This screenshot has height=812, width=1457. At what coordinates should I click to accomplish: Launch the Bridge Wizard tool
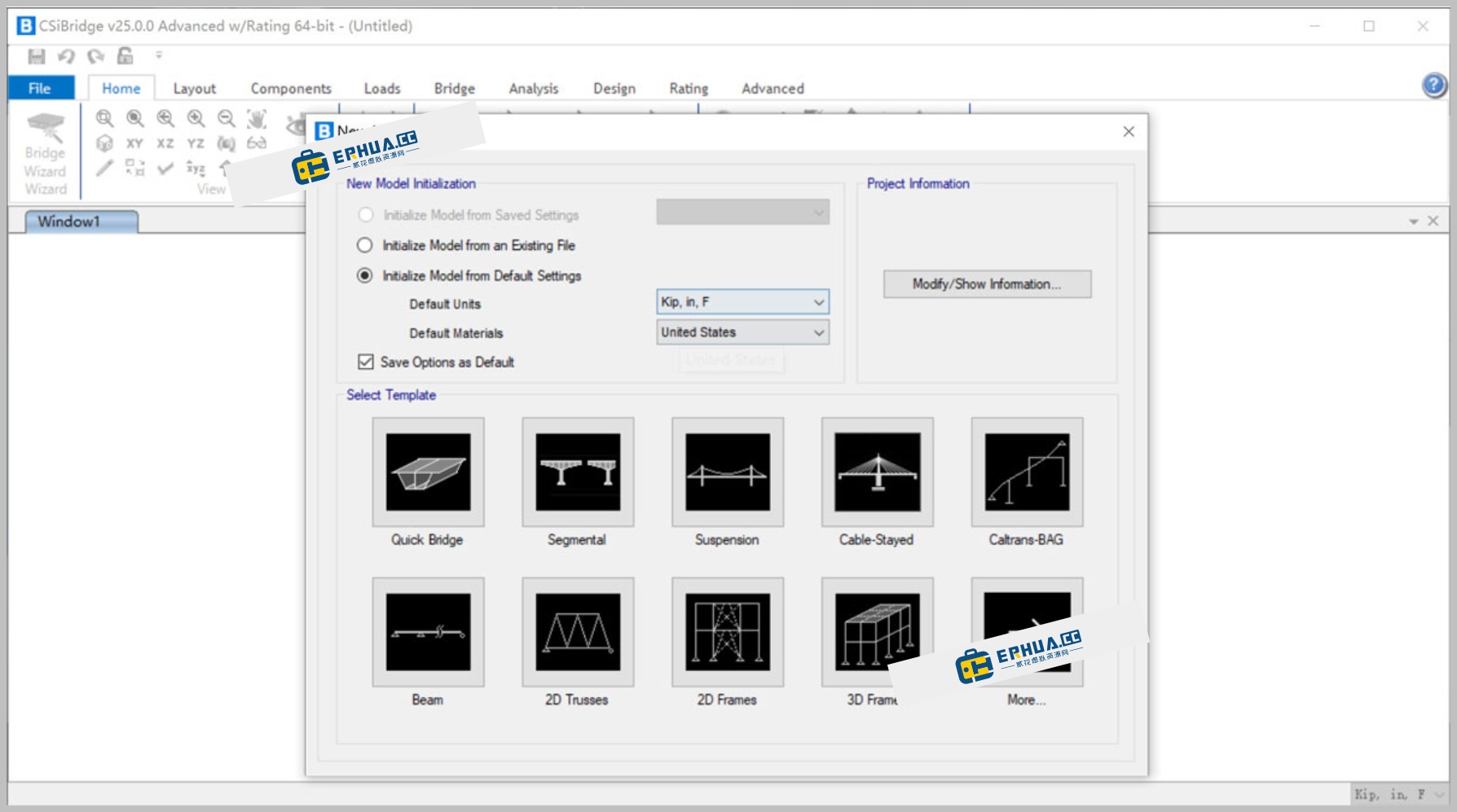45,152
